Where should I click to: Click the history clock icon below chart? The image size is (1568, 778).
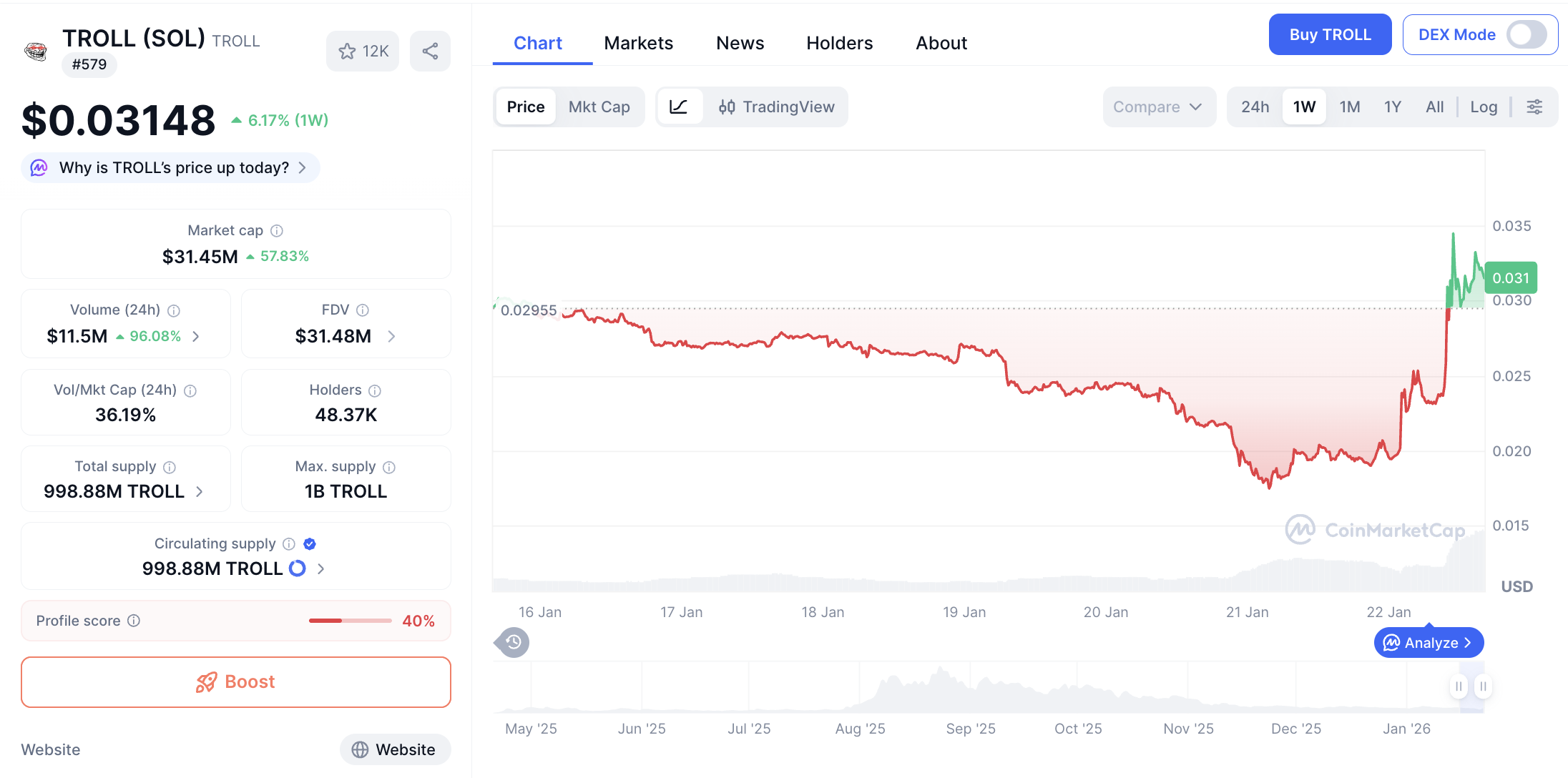(x=513, y=642)
